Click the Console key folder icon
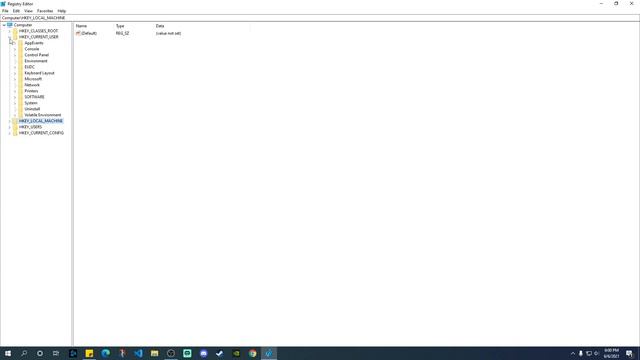This screenshot has height=360, width=640. click(x=21, y=49)
